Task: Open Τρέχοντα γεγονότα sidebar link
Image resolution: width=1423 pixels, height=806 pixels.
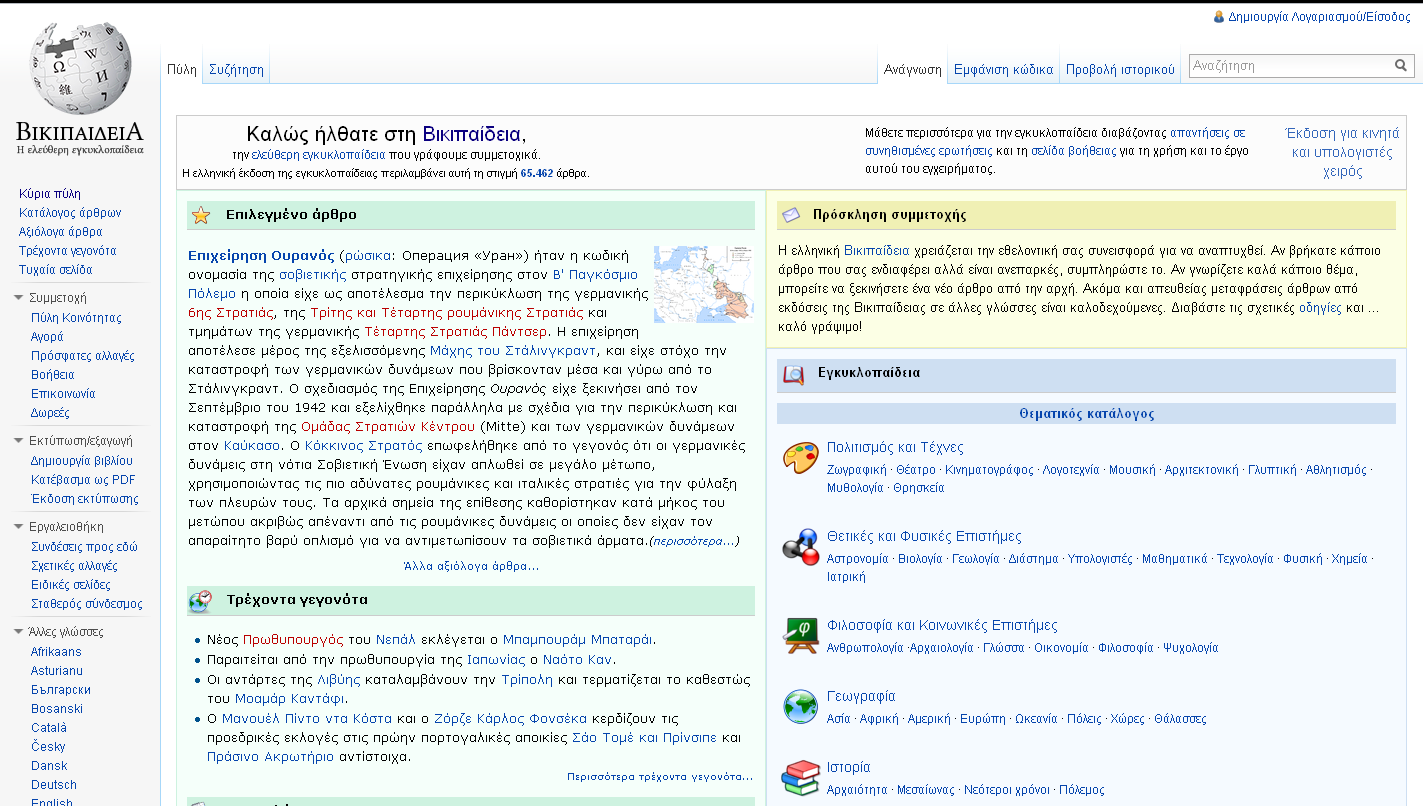Action: (x=68, y=251)
